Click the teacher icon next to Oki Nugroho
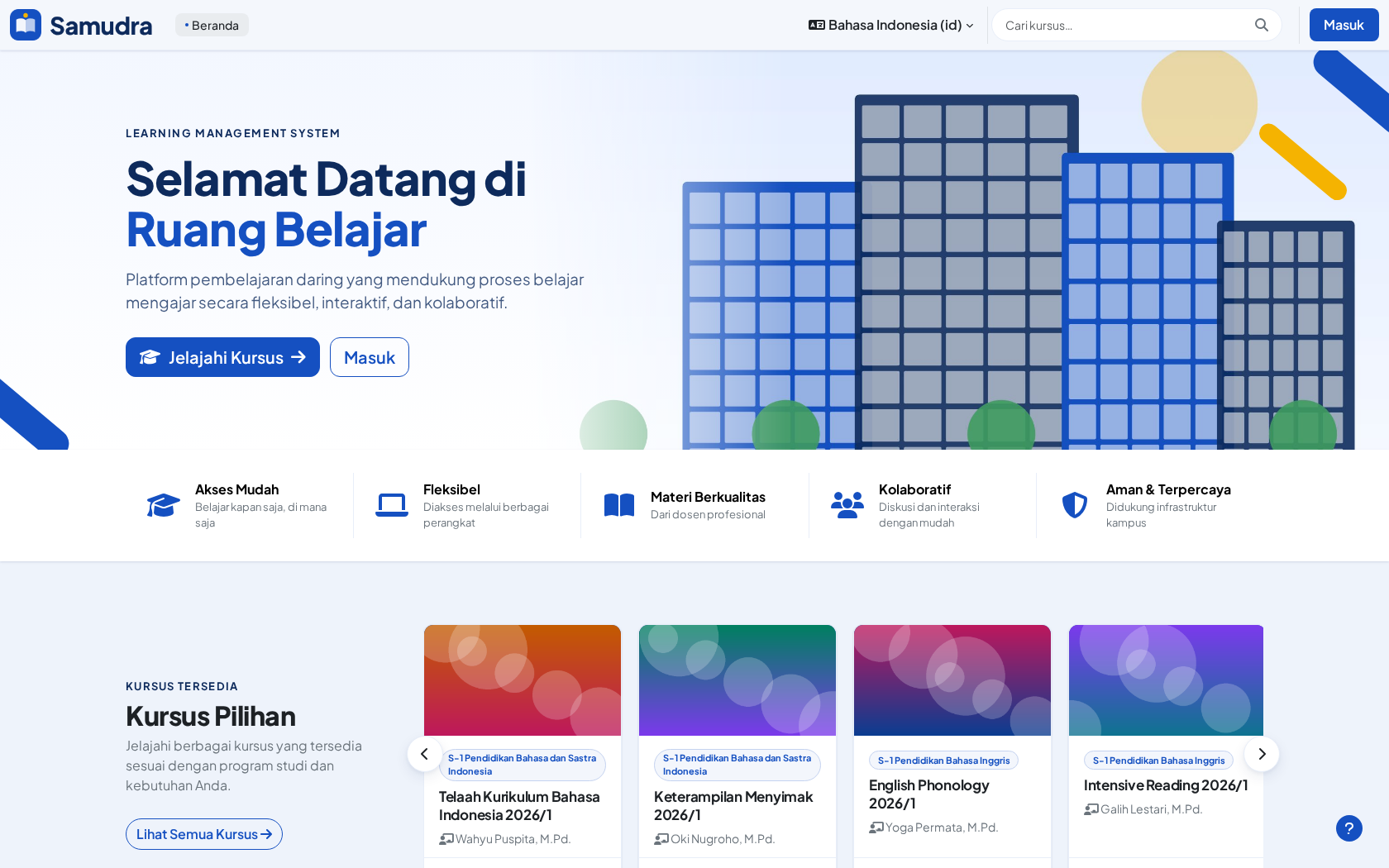The image size is (1389, 868). point(661,839)
